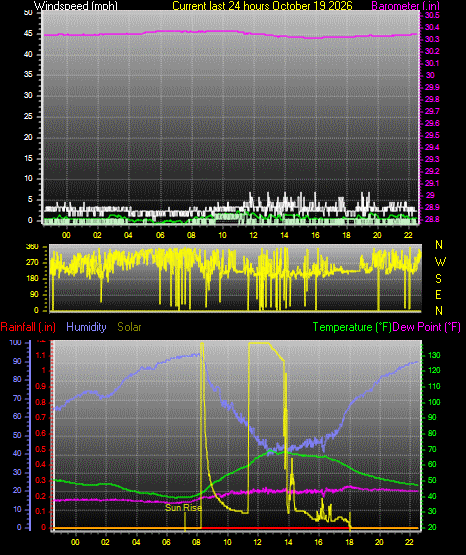
Task: Click the 30.1 value on the barometer axis
Action: (432, 63)
